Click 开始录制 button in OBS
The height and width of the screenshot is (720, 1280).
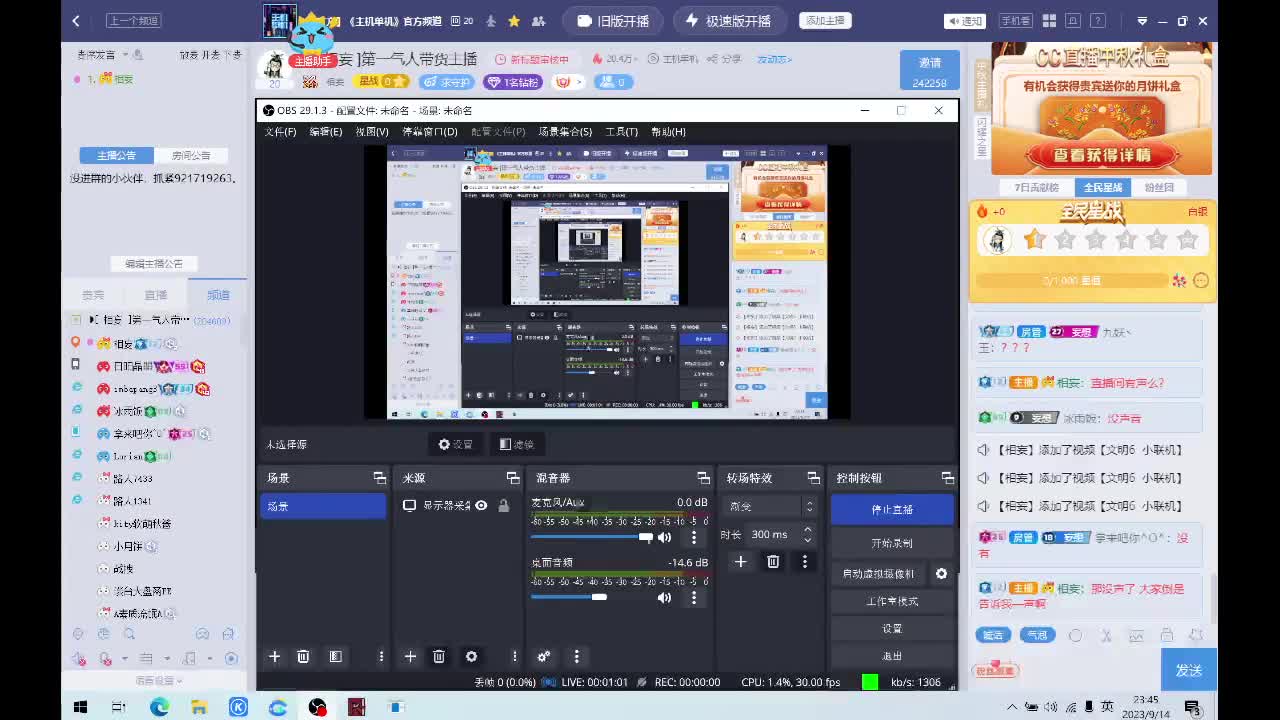click(x=892, y=543)
